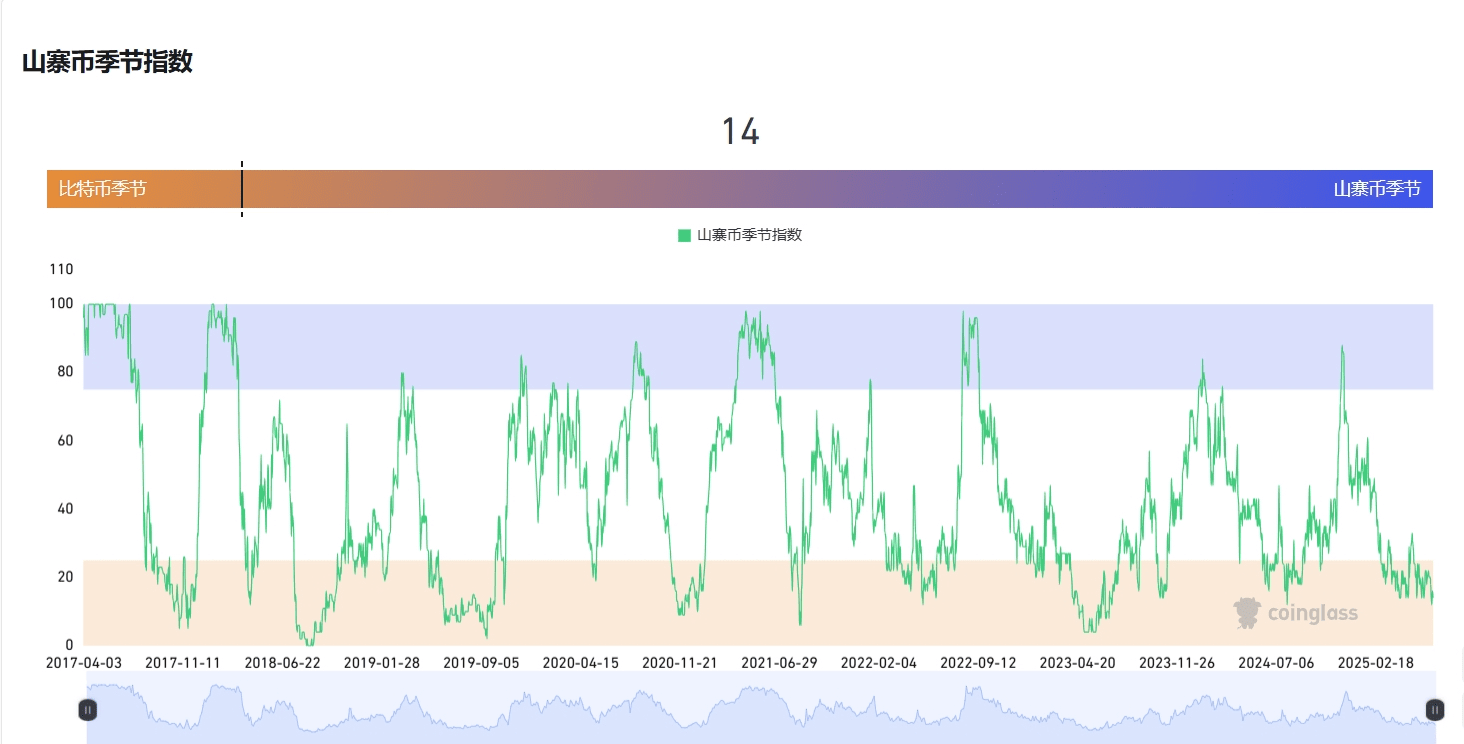The width and height of the screenshot is (1464, 744).
Task: Click the coinglass watermark text
Action: [x=1313, y=613]
